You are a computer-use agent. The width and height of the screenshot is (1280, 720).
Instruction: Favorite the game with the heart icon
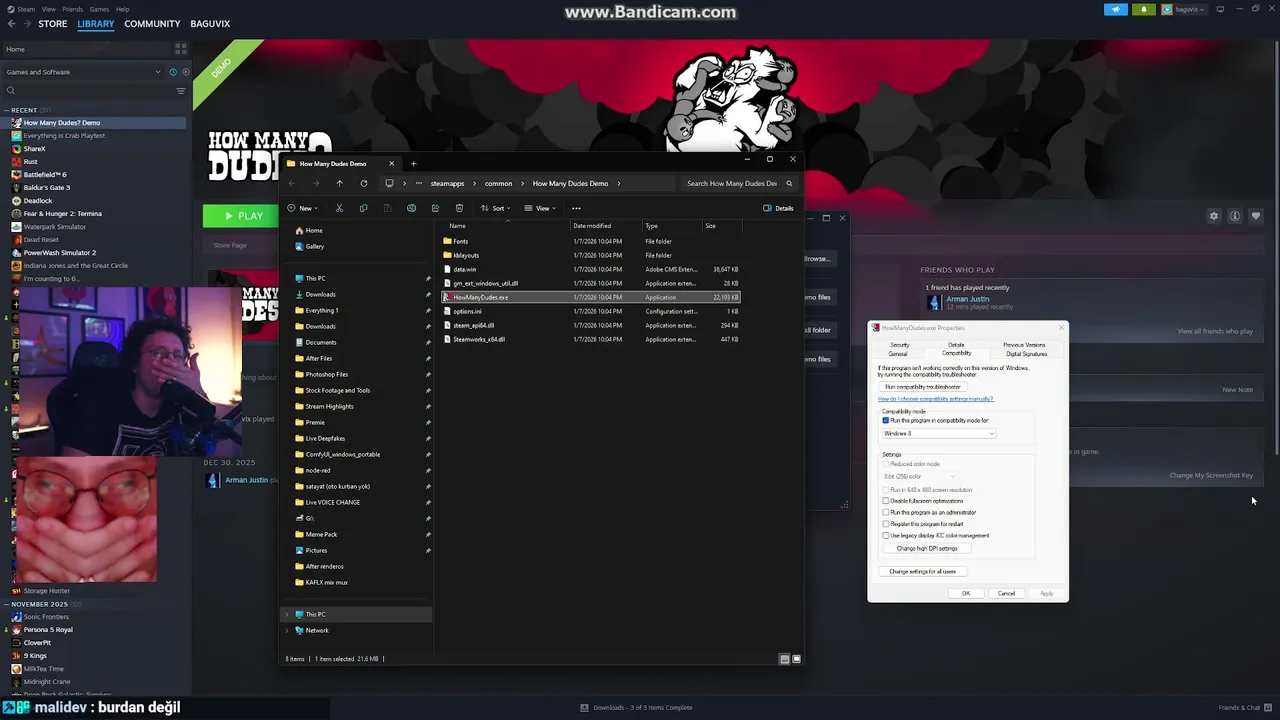pyautogui.click(x=1256, y=216)
